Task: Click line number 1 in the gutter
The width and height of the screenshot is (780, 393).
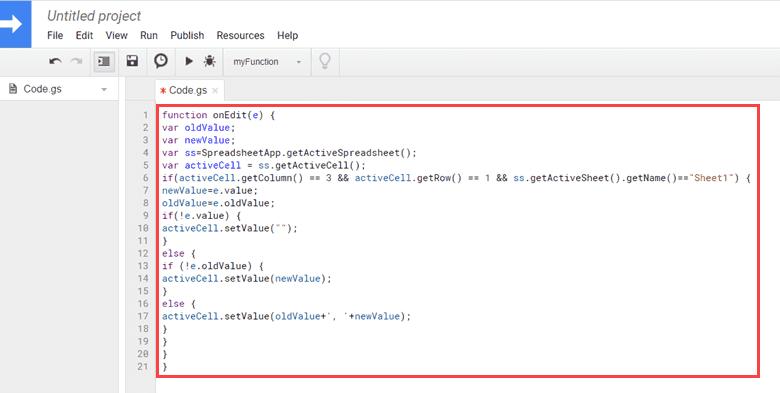Action: click(145, 115)
